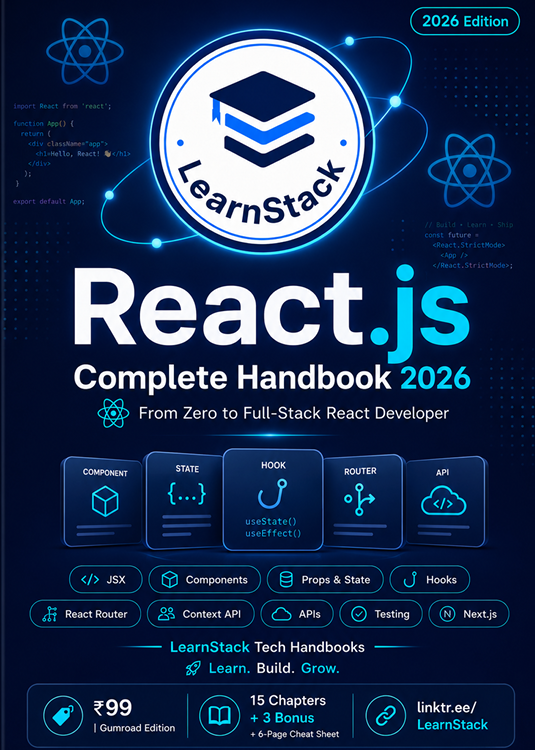Click 'Complete Handbook 2026' heading
535x750 pixels.
point(272,378)
